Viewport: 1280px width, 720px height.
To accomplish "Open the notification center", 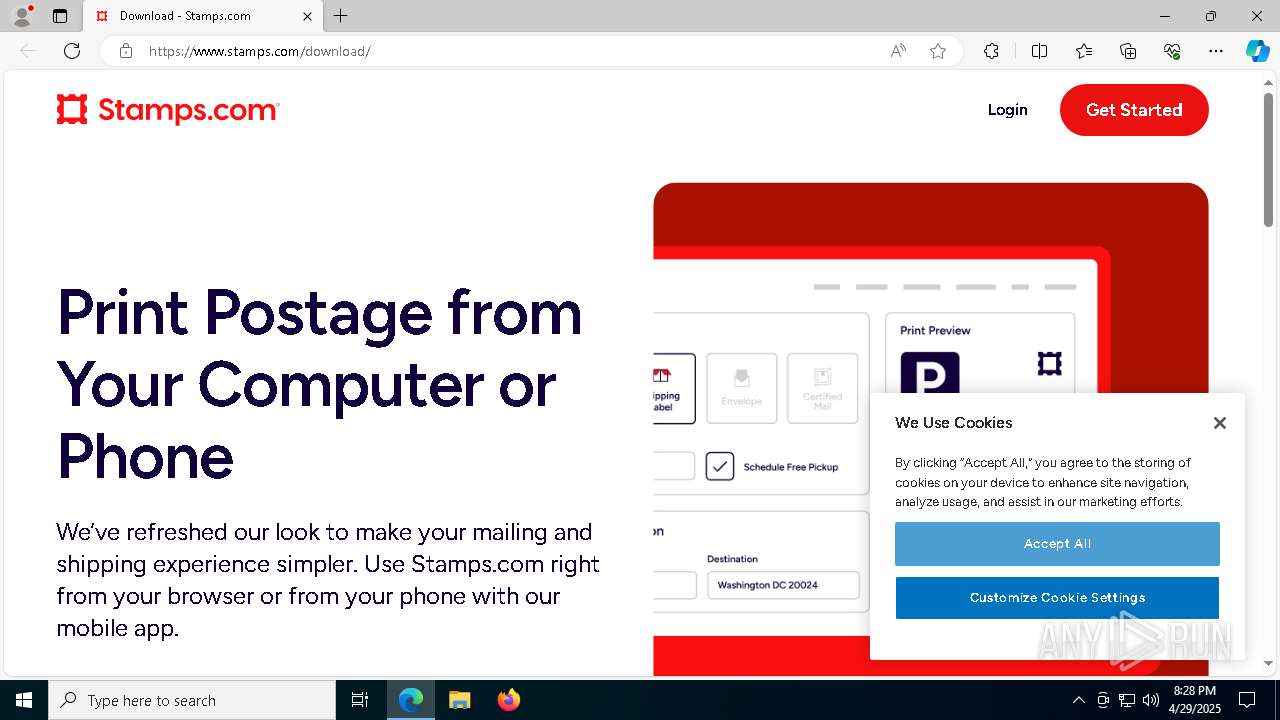I will [1247, 700].
